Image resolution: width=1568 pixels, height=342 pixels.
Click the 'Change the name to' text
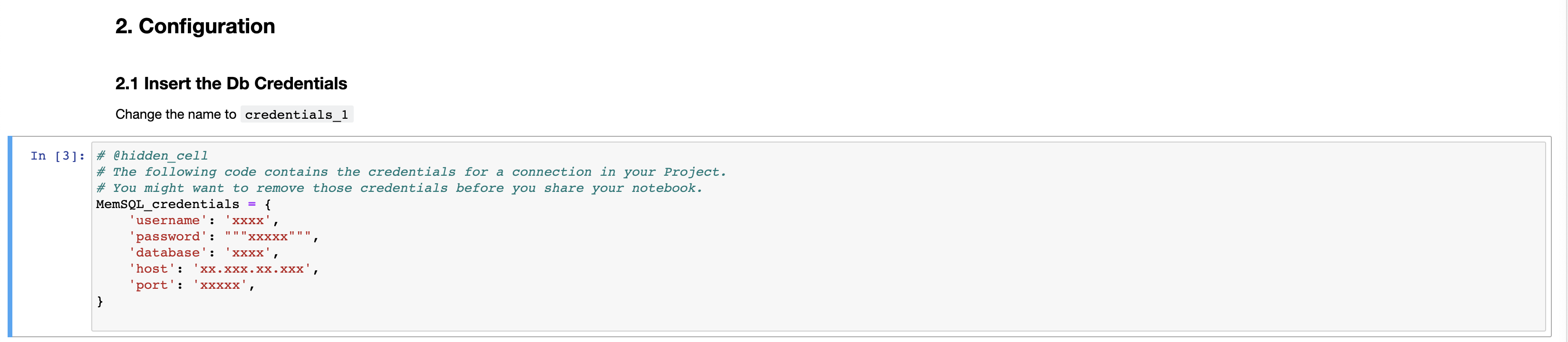[x=175, y=114]
